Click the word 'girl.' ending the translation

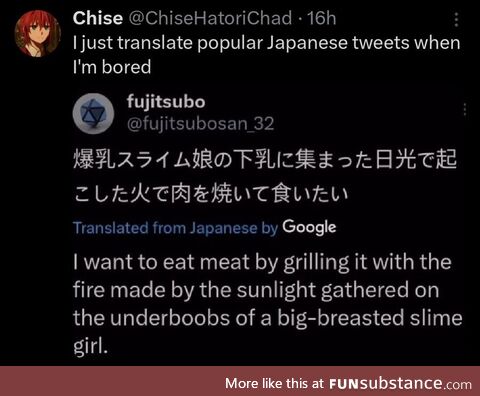coord(91,346)
